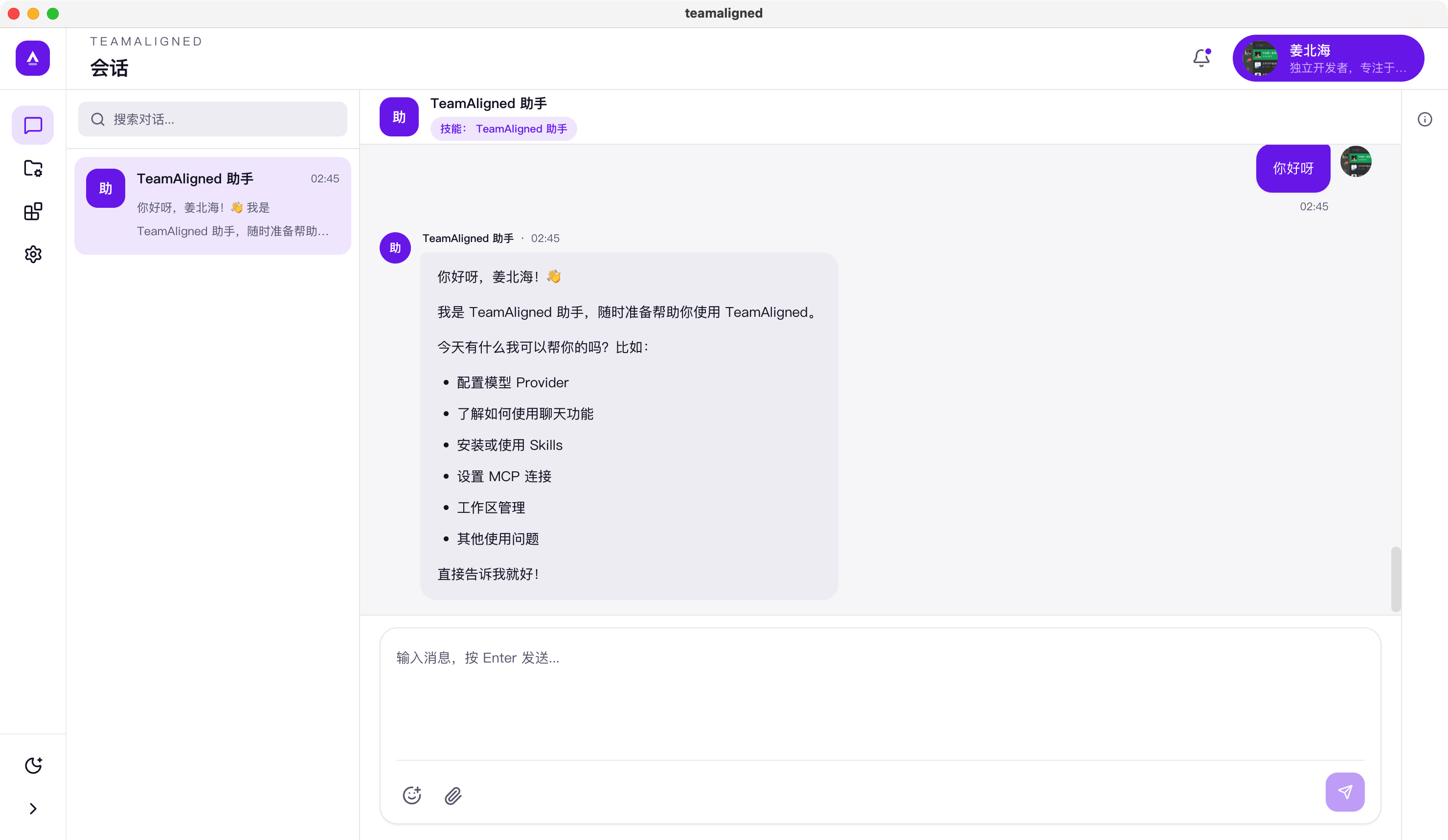This screenshot has width=1448, height=840.
Task: Open notifications bell icon
Action: coord(1201,58)
